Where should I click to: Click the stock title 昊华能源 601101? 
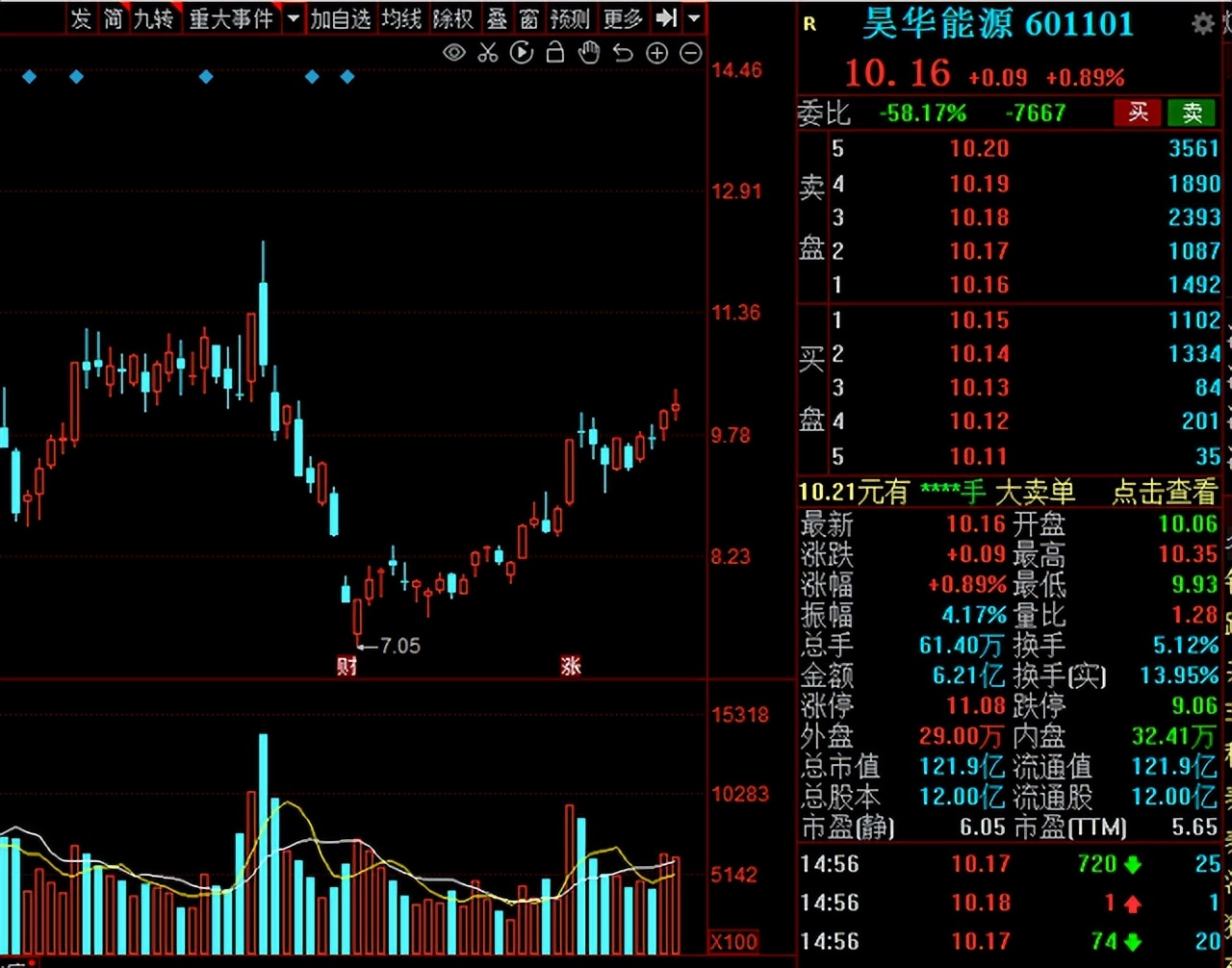coord(997,24)
